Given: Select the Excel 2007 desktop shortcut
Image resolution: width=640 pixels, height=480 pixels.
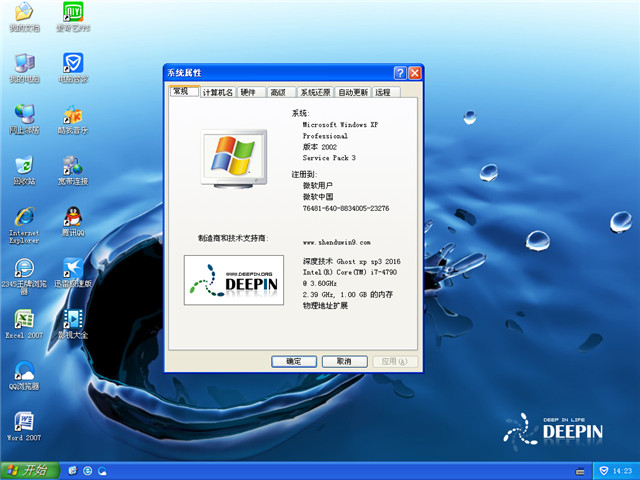Looking at the screenshot, I should 24,324.
